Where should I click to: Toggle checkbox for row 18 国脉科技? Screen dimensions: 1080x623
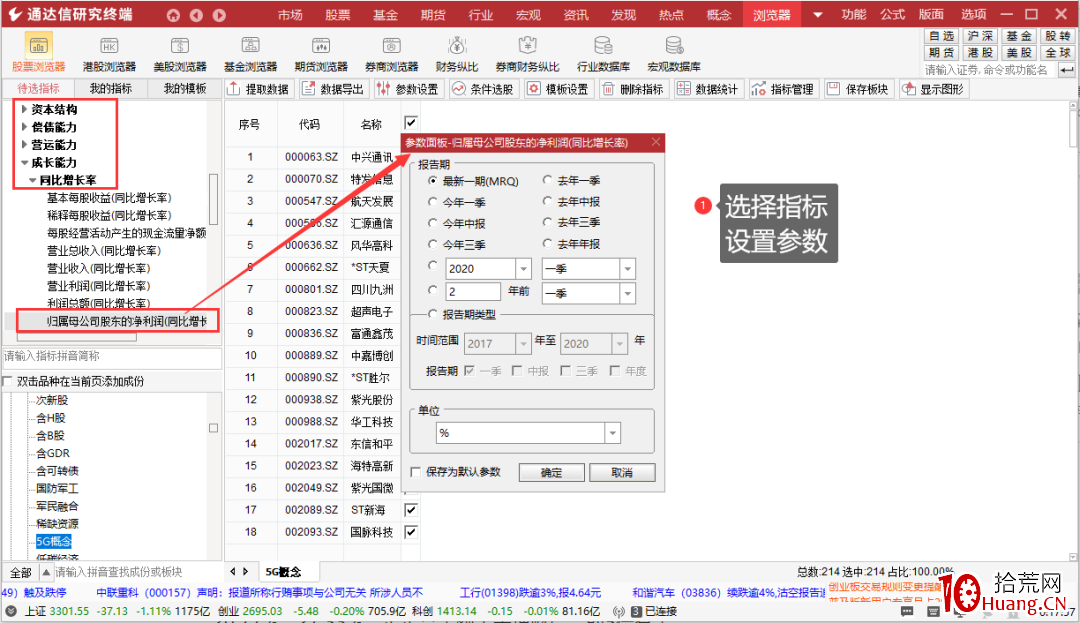pos(411,532)
